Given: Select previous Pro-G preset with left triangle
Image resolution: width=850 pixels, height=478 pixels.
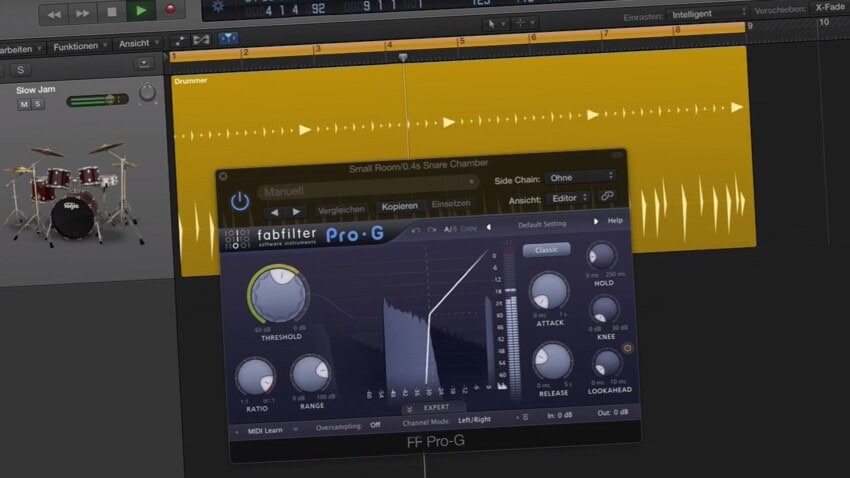Looking at the screenshot, I should click(x=488, y=228).
